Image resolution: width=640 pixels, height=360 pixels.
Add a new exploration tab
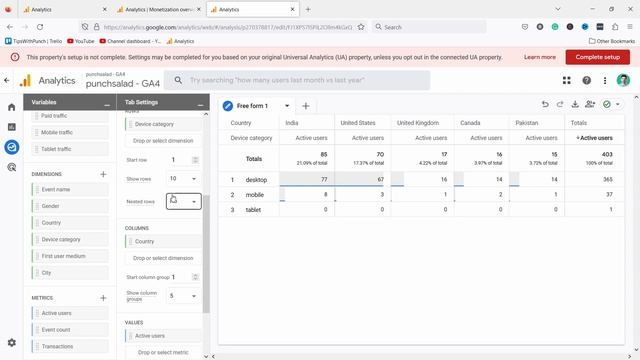(306, 106)
